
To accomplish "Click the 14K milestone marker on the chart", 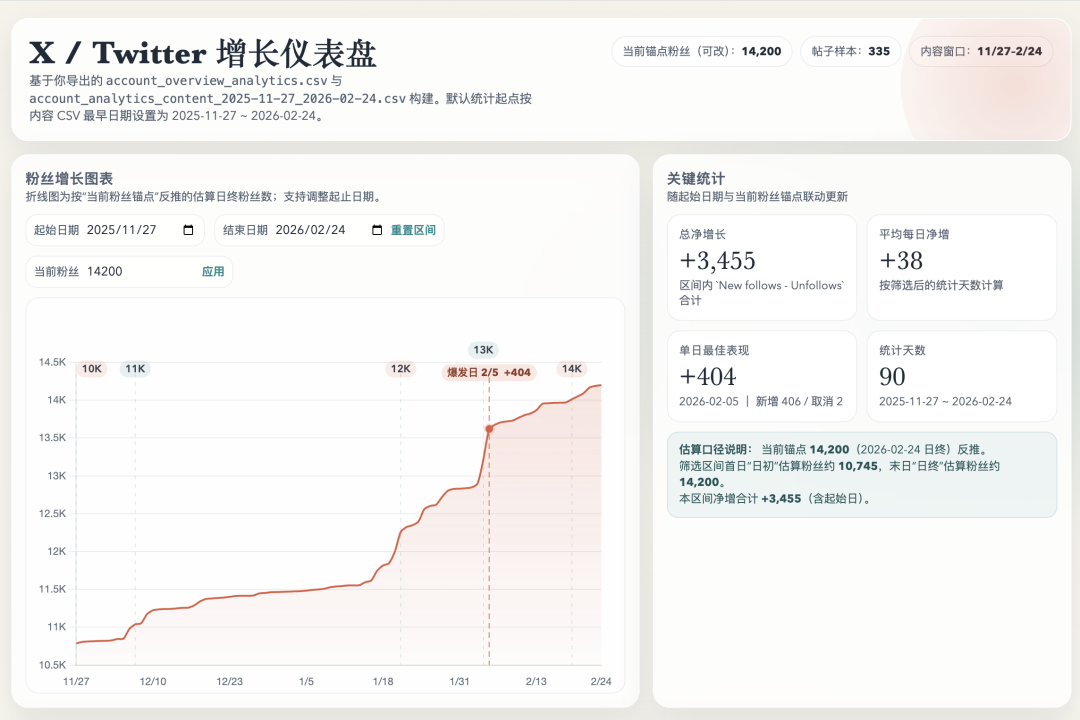I will point(572,368).
